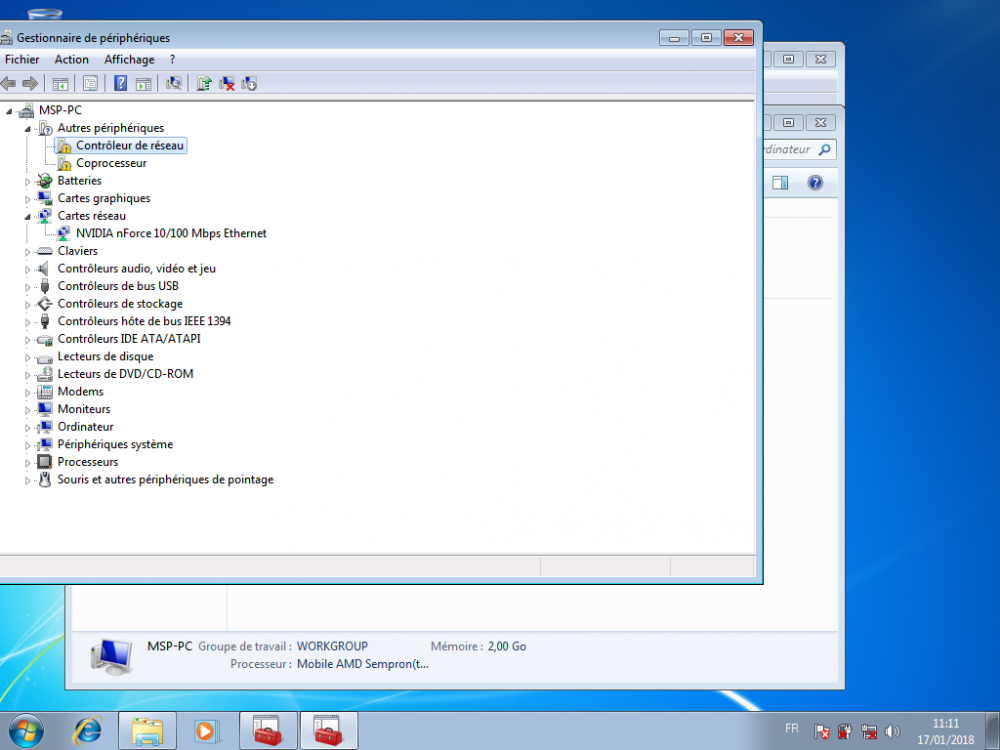Click the network tray icon with red X
The image size is (1000, 750).
coord(869,732)
